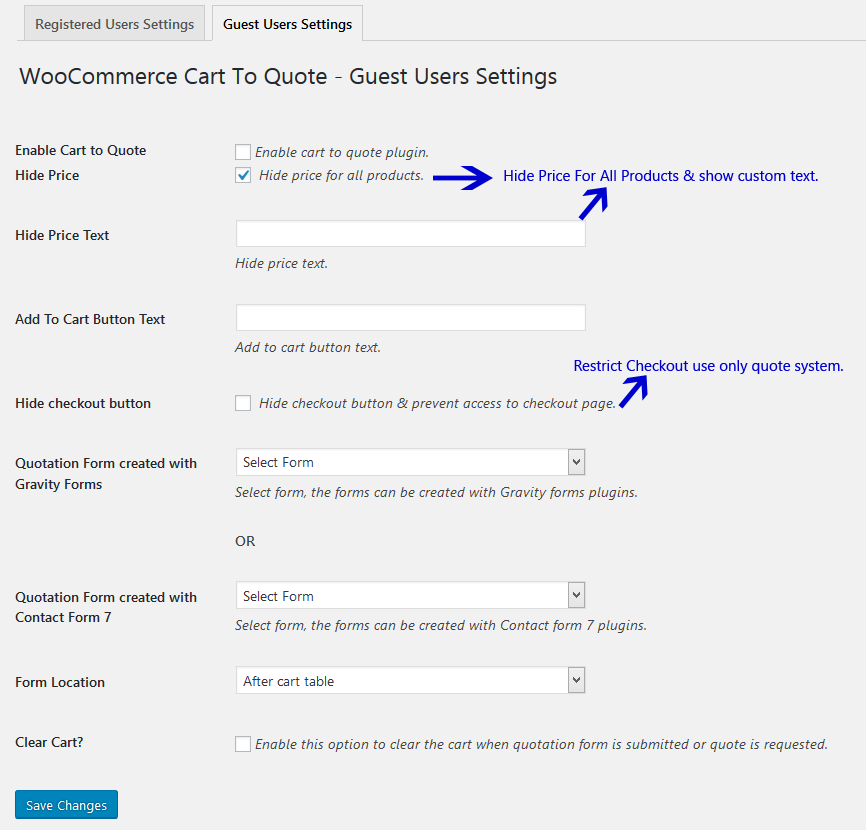The image size is (866, 830).
Task: Switch to Registered Users Settings tab
Action: (115, 24)
